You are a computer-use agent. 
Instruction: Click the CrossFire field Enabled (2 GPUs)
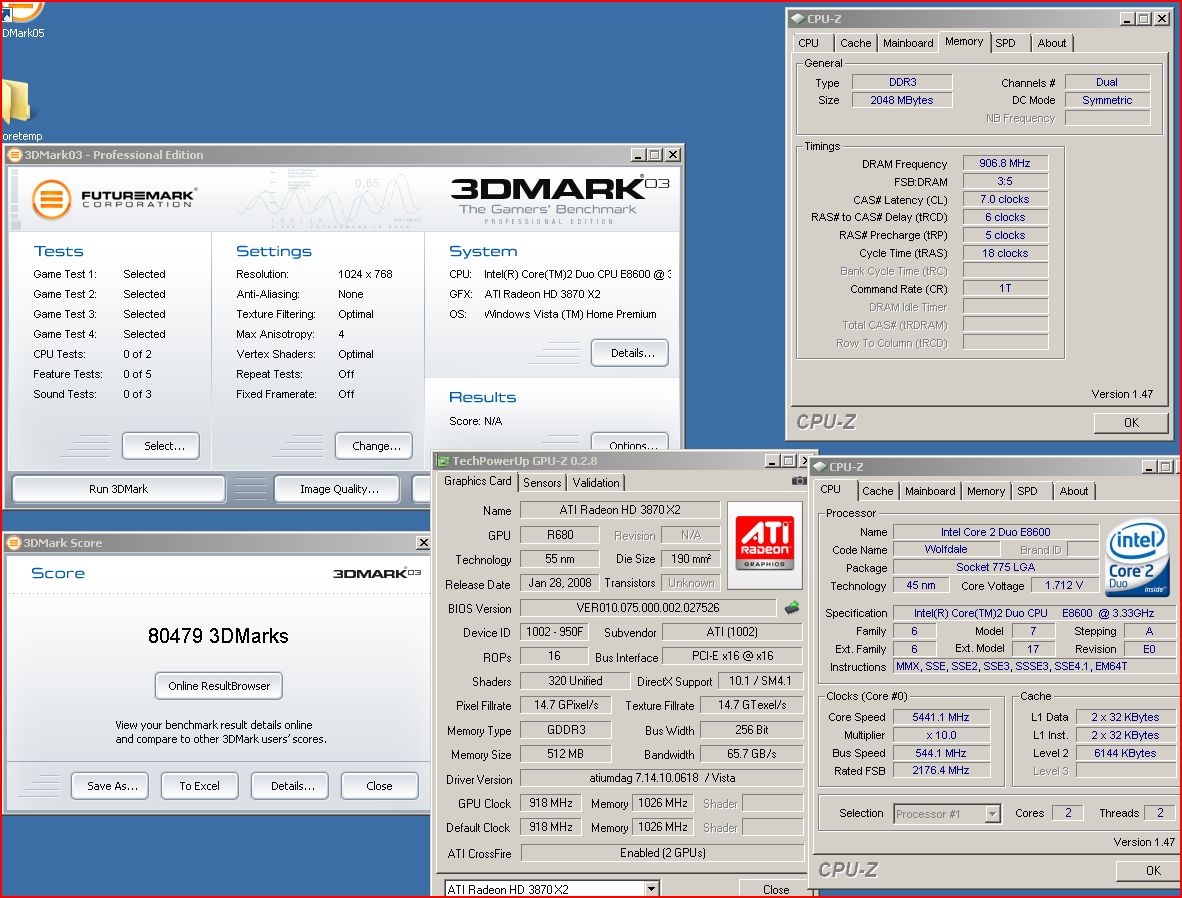click(x=663, y=853)
